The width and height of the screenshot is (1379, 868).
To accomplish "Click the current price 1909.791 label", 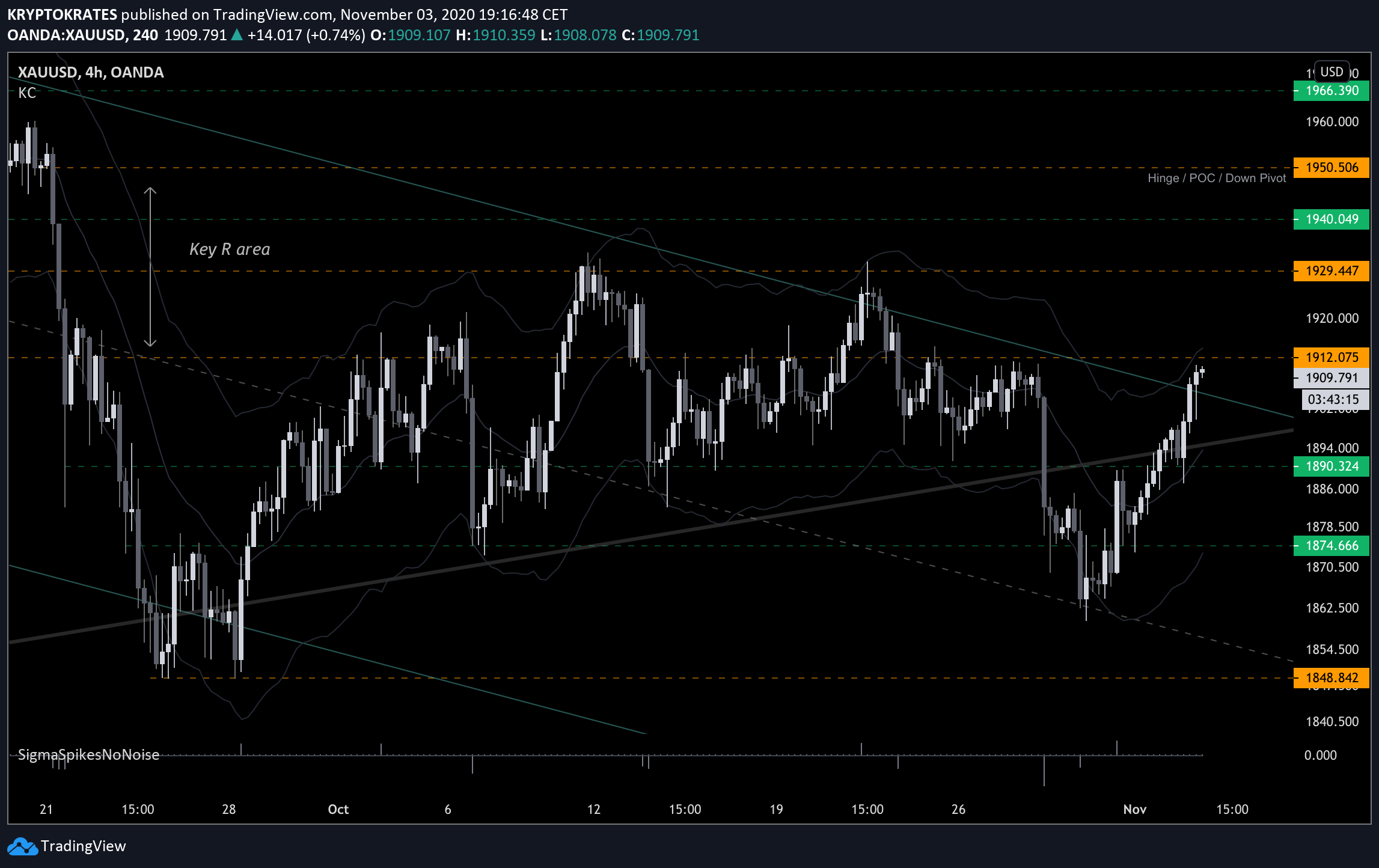I will pyautogui.click(x=1332, y=377).
